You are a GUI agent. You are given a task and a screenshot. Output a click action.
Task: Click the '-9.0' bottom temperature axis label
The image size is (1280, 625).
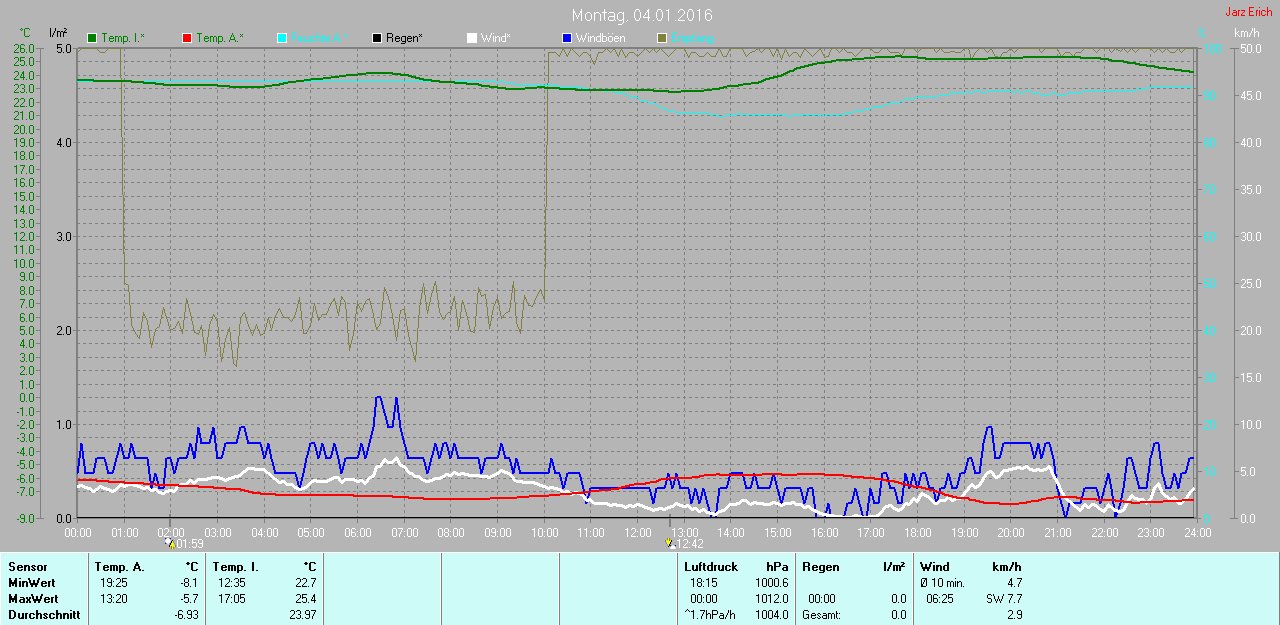click(x=26, y=518)
